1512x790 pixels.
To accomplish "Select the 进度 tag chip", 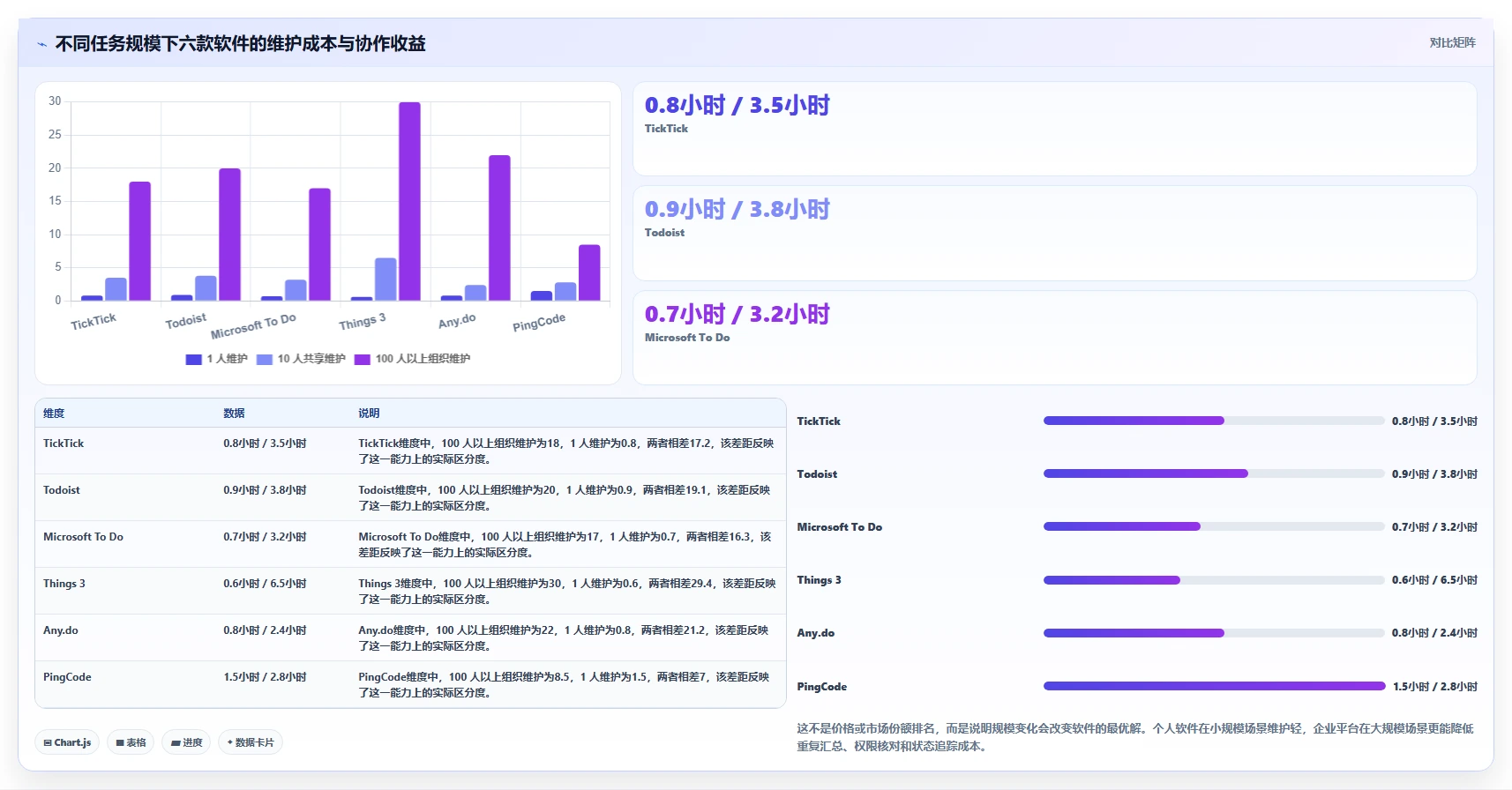I will [187, 742].
